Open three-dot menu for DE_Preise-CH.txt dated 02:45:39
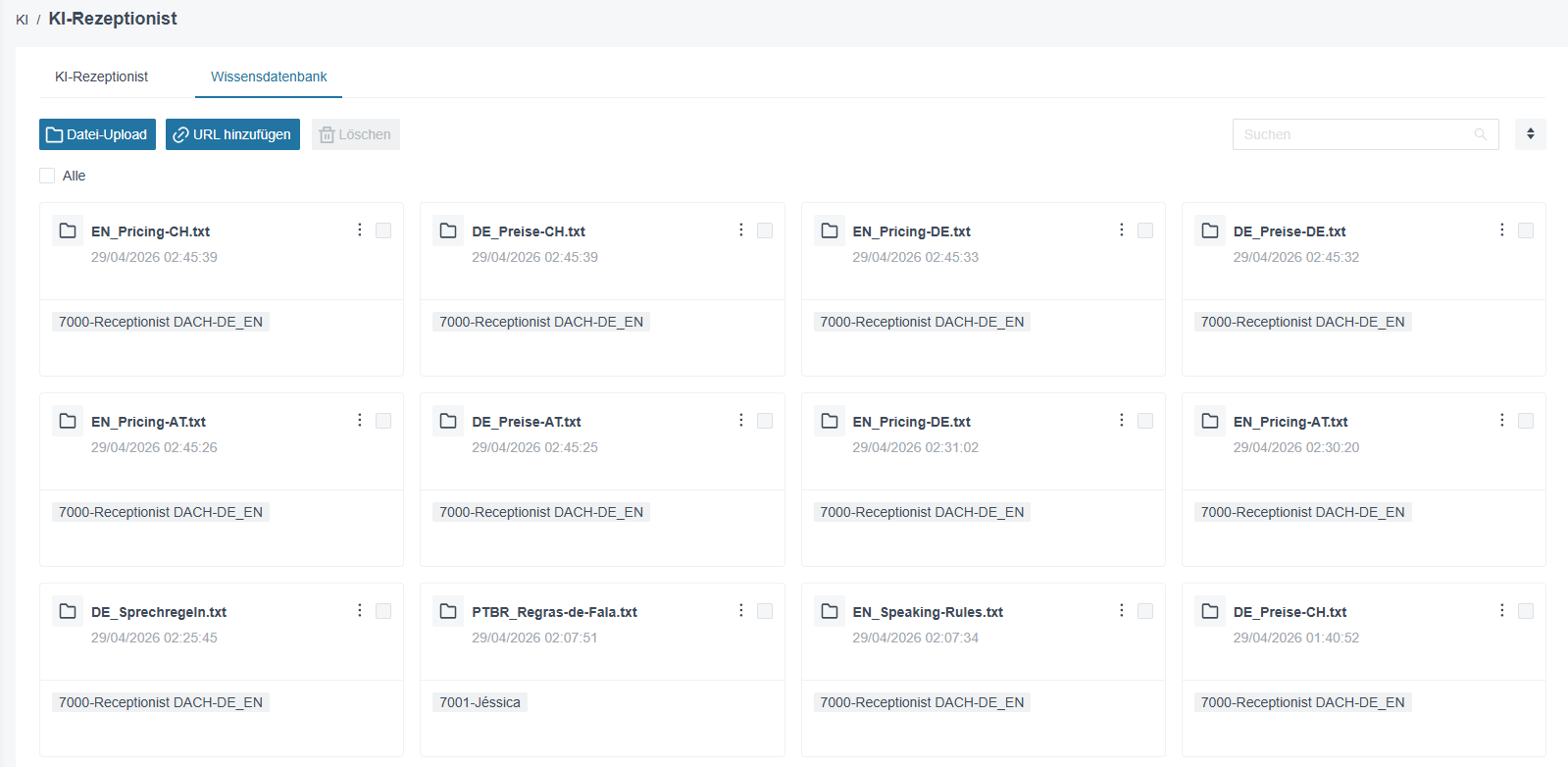This screenshot has width=1568, height=767. [740, 230]
